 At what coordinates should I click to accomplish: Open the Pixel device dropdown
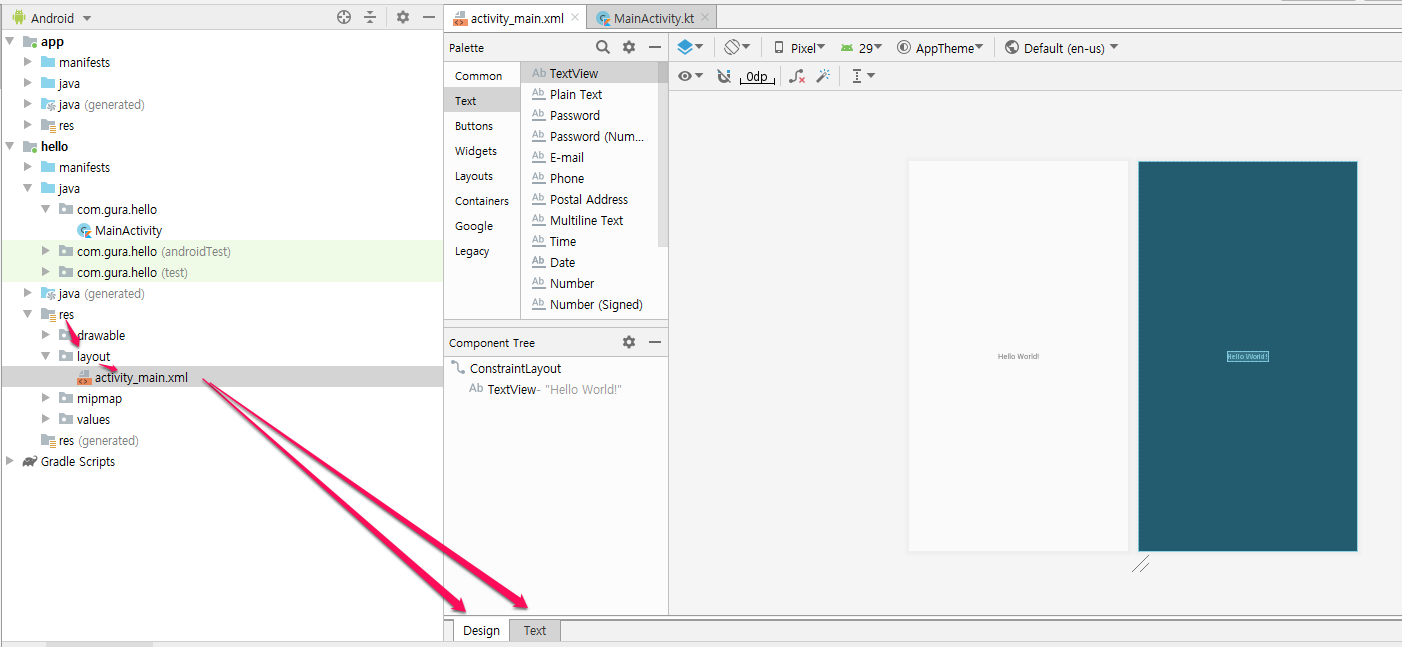799,47
